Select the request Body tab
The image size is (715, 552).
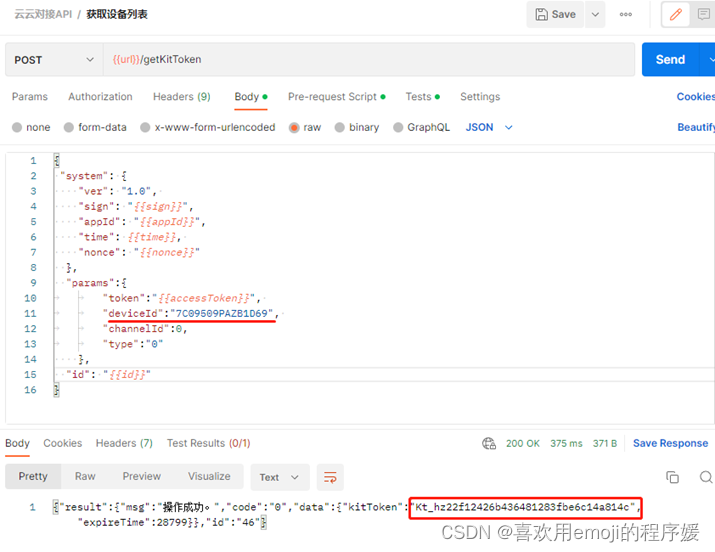(x=250, y=97)
